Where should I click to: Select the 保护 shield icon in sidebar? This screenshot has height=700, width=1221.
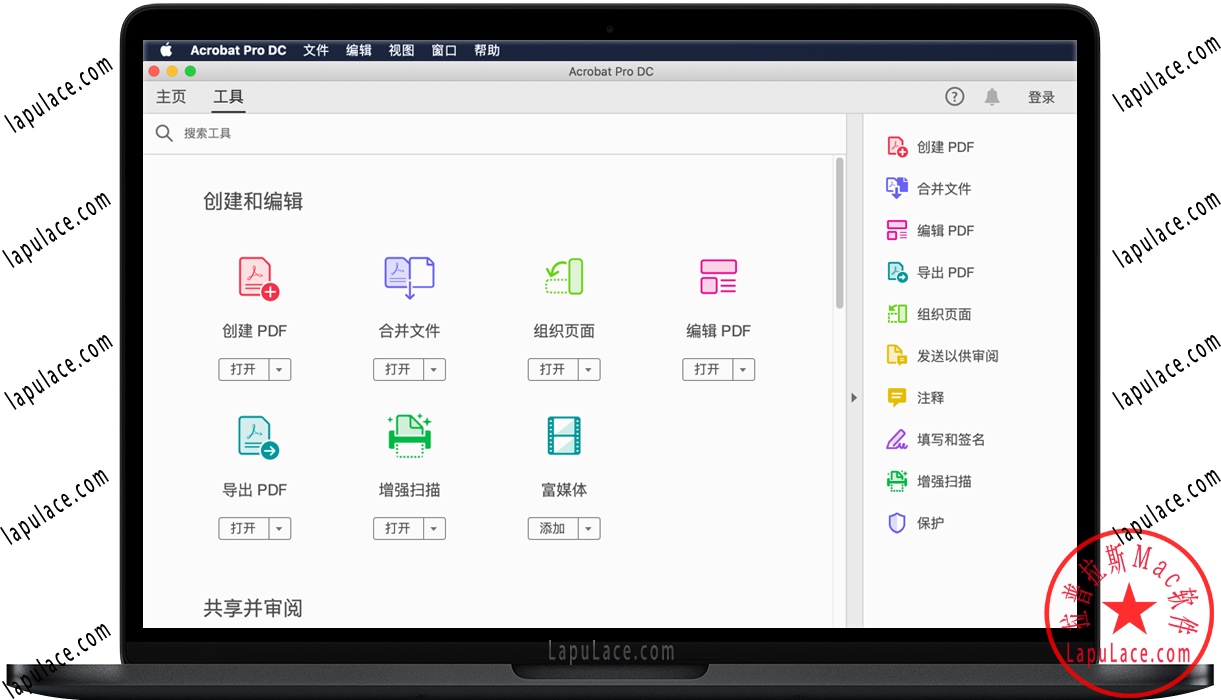point(897,523)
